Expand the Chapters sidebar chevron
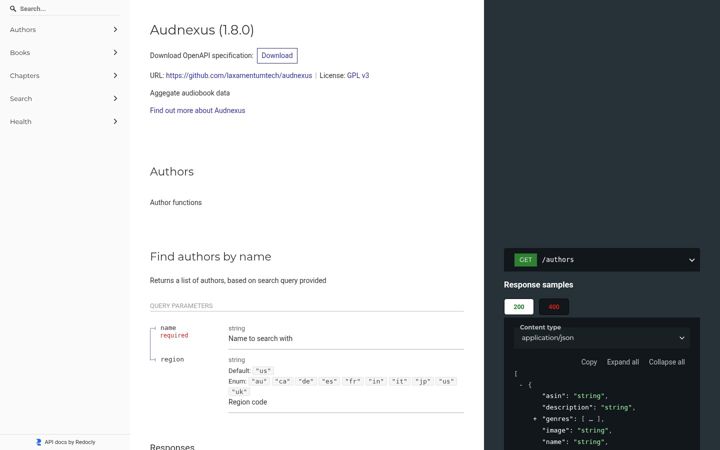The width and height of the screenshot is (720, 450). pyautogui.click(x=115, y=75)
